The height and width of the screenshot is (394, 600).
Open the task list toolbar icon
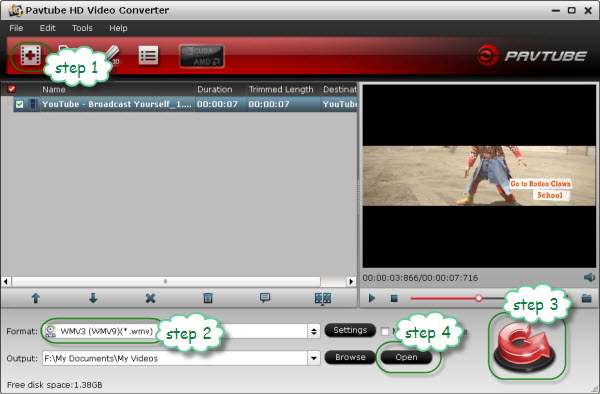(x=148, y=56)
